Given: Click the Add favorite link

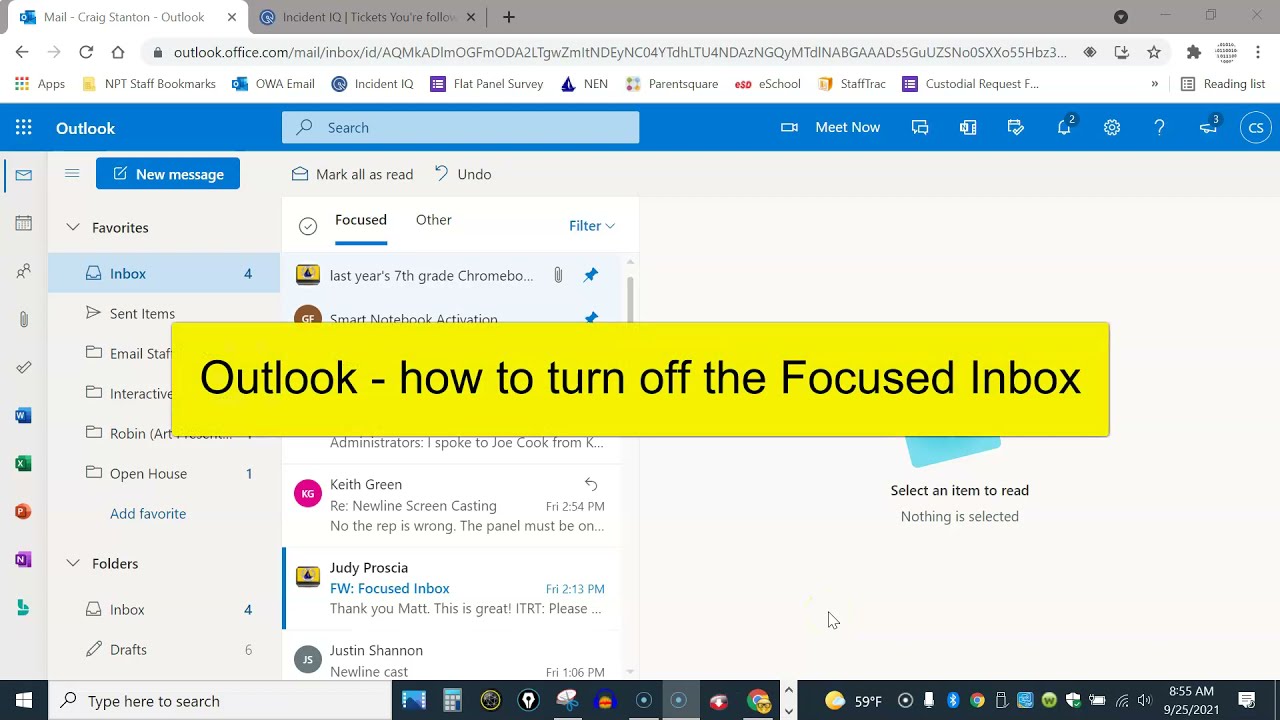Looking at the screenshot, I should (148, 513).
